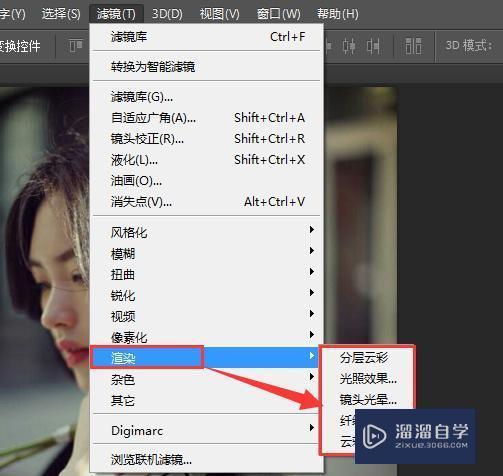The width and height of the screenshot is (503, 476).
Task: Open 镜头光晕... render filter
Action: click(x=367, y=399)
